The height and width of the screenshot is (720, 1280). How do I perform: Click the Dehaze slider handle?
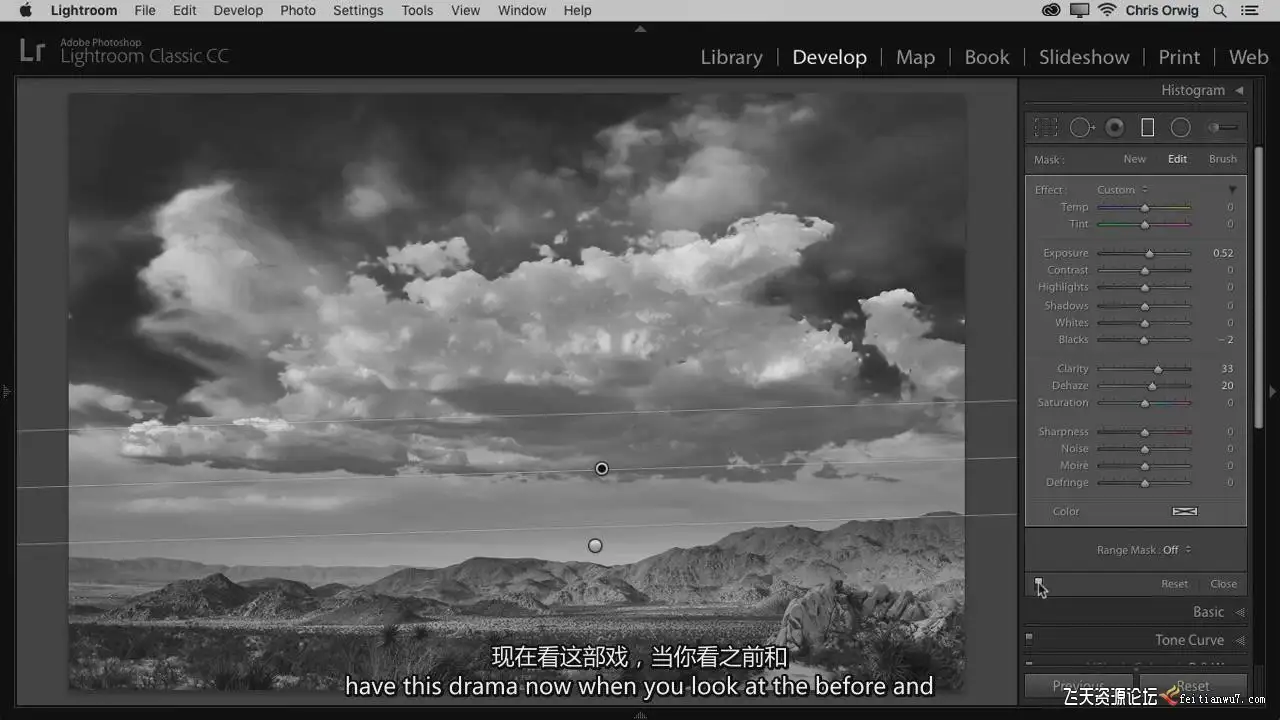(1153, 386)
